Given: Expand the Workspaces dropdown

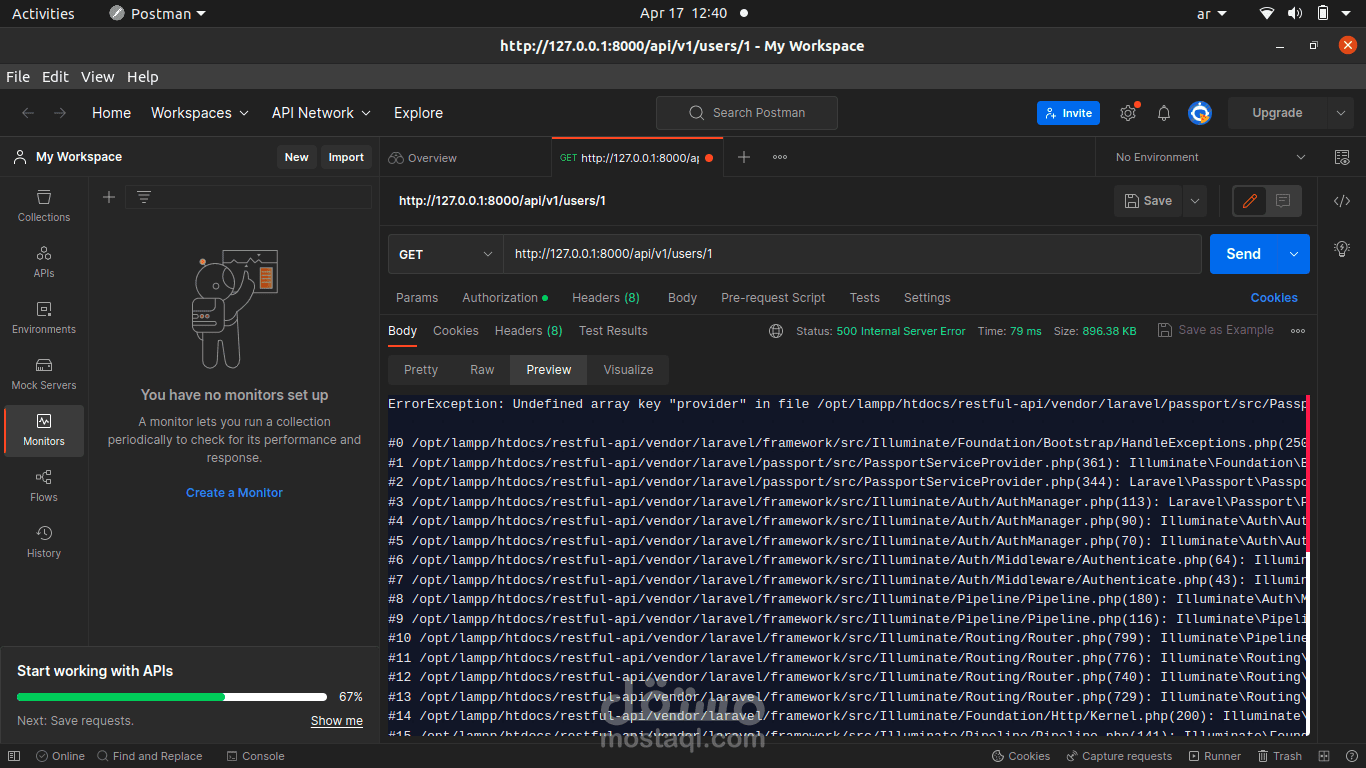Looking at the screenshot, I should click(200, 113).
